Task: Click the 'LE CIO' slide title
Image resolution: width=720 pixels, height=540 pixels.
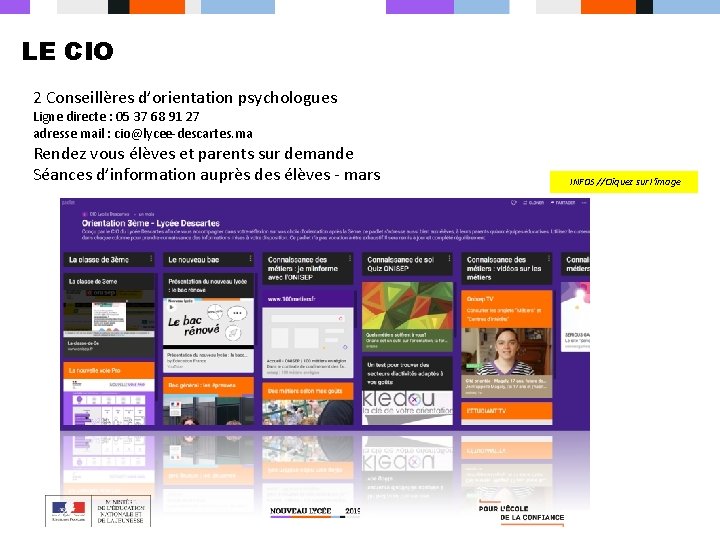Action: tap(68, 51)
